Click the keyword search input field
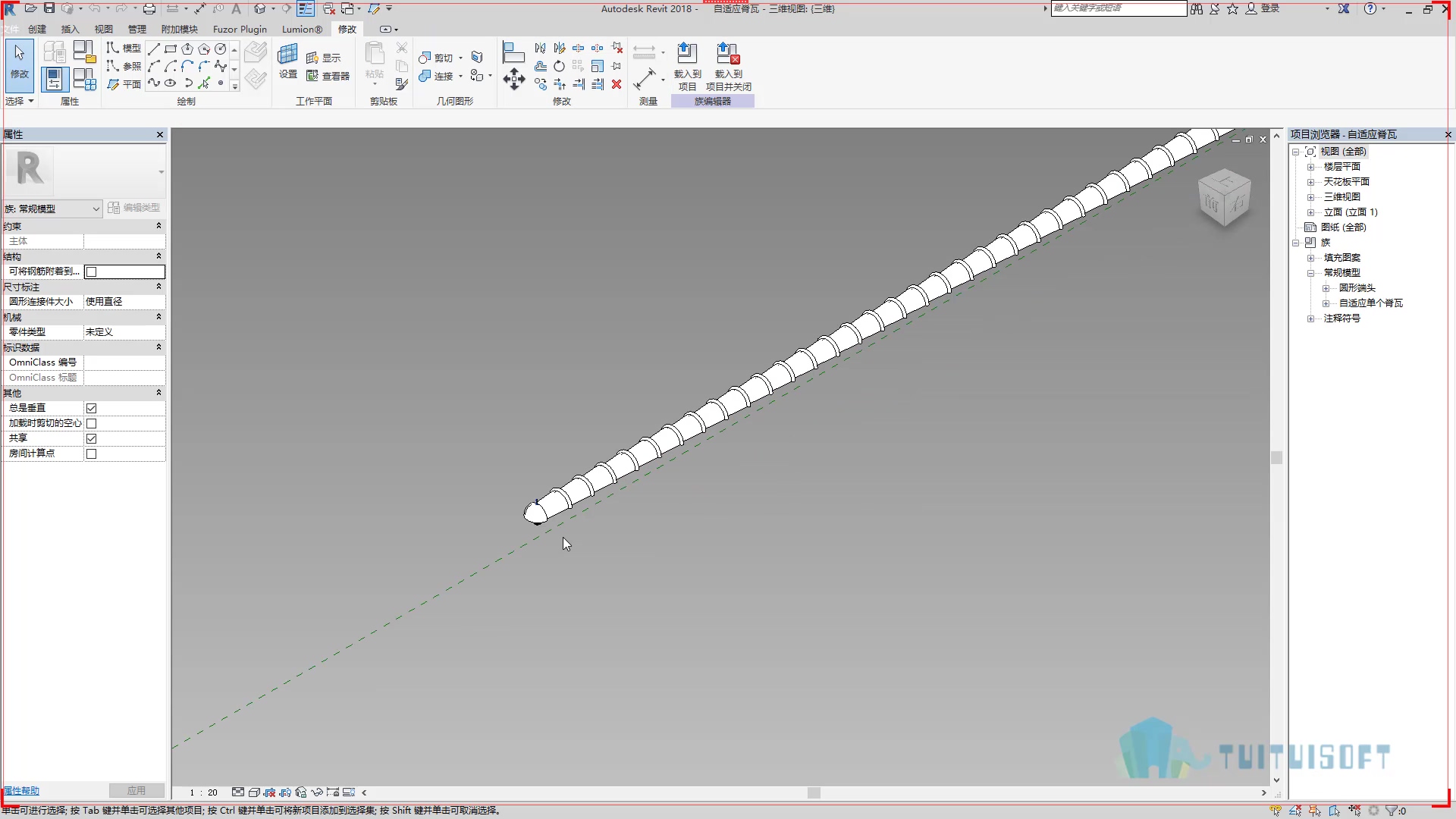Viewport: 1456px width, 819px height. [x=1119, y=8]
